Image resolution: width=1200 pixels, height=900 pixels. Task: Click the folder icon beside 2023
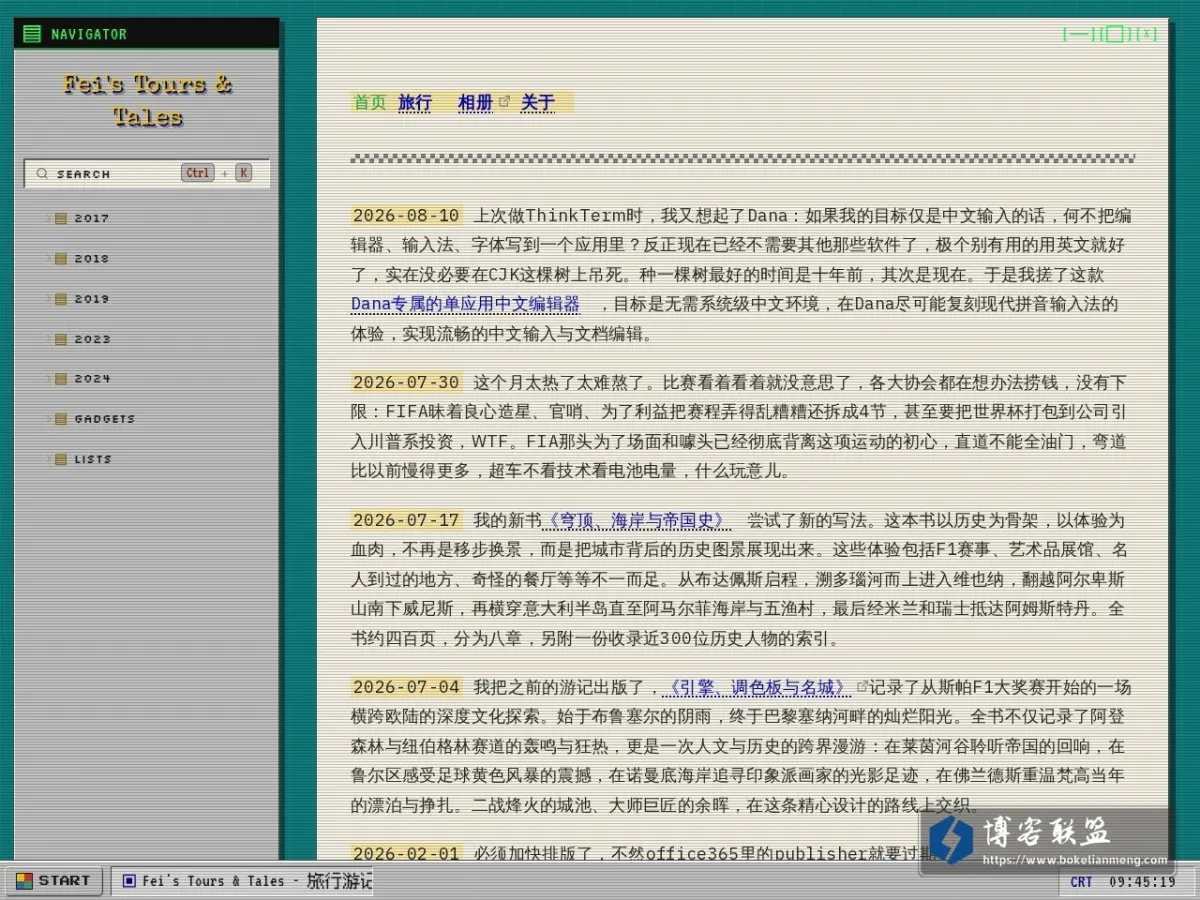61,339
